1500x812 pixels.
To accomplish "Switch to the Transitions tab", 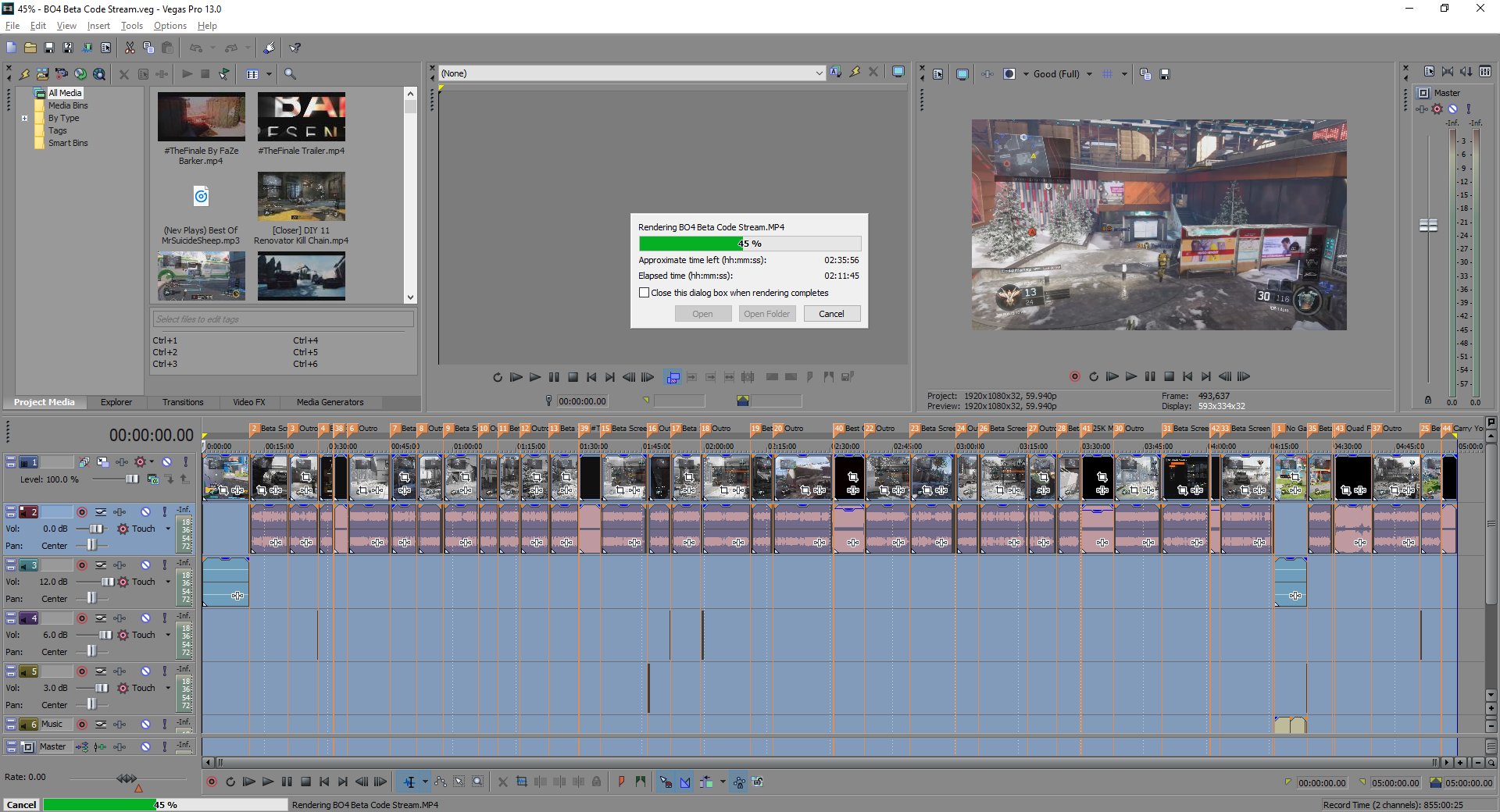I will point(183,402).
